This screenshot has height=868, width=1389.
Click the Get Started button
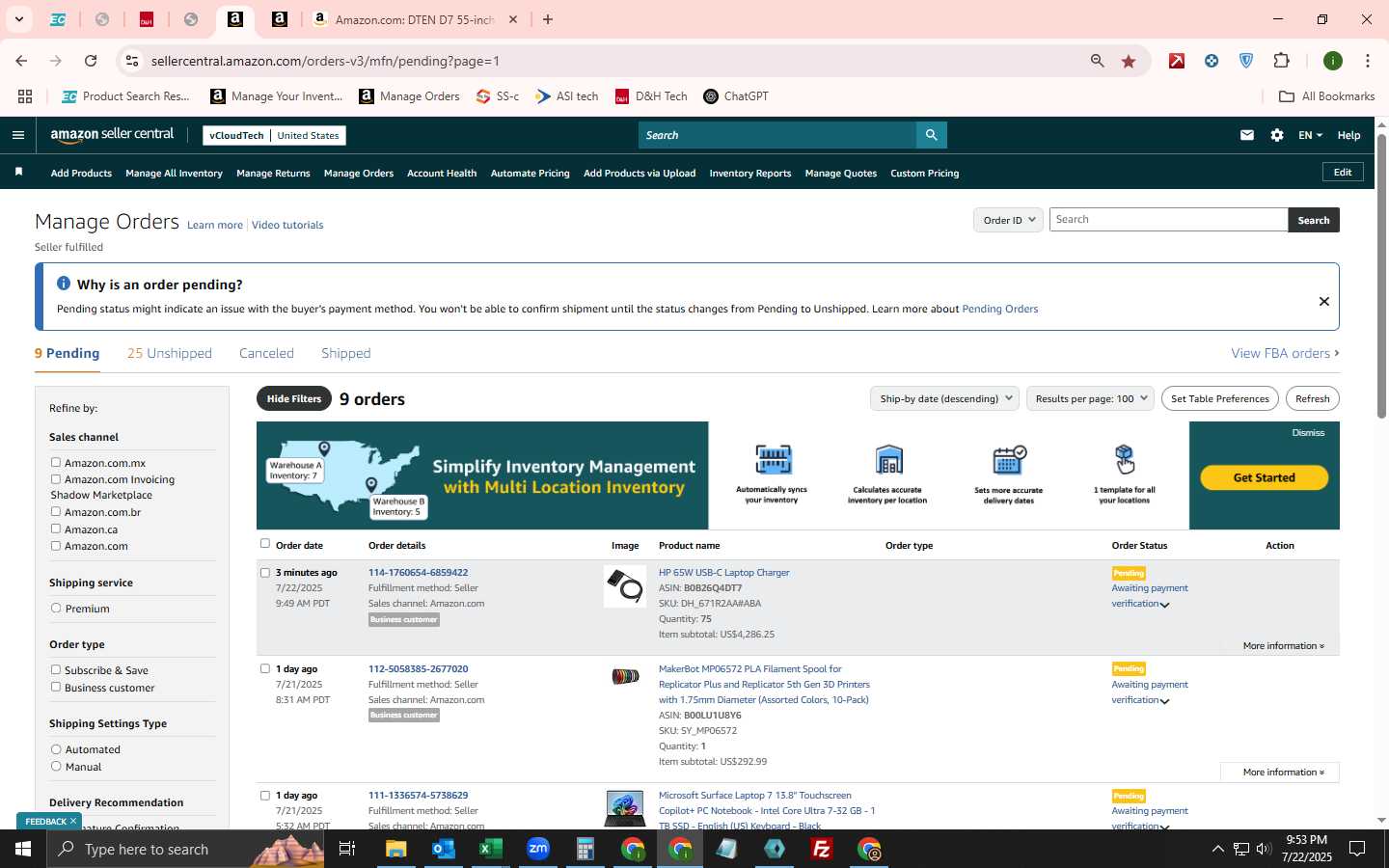(x=1264, y=477)
